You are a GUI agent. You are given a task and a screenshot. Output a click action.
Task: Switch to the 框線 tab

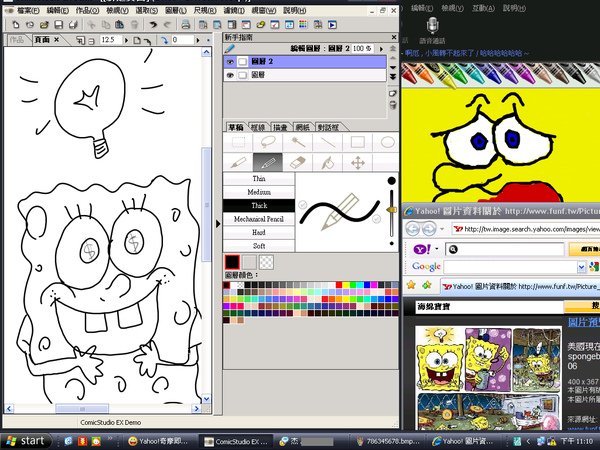(x=258, y=127)
